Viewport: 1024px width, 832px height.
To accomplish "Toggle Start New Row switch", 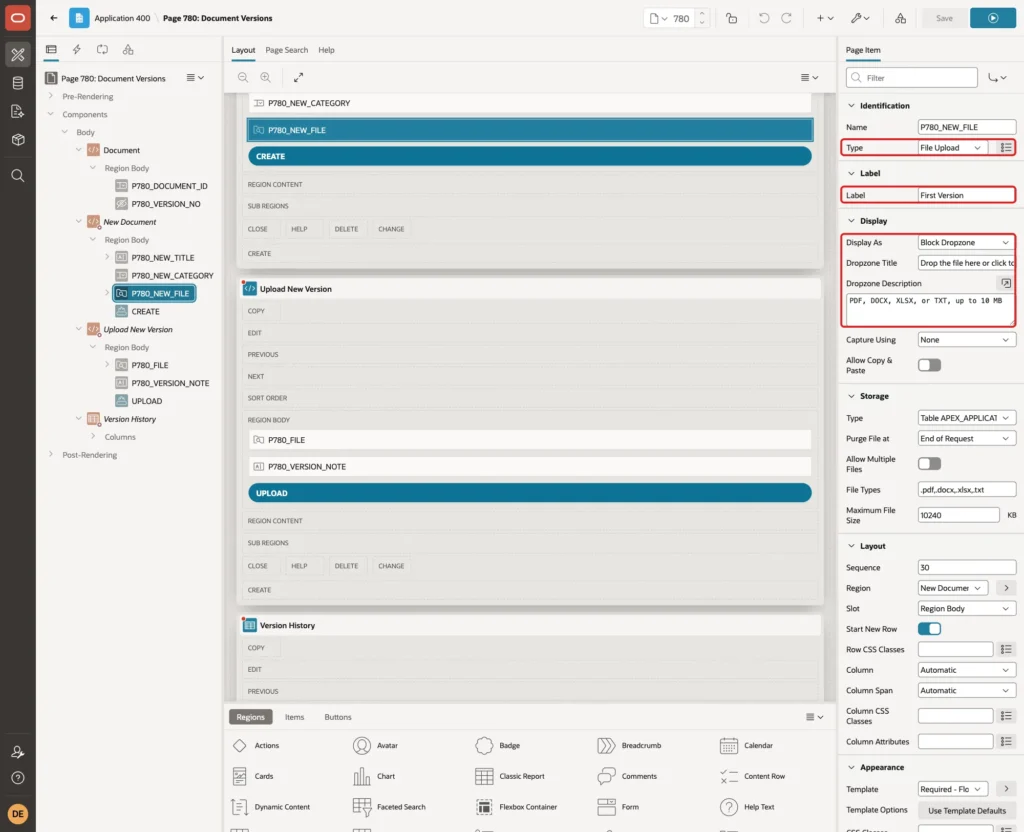I will [929, 629].
